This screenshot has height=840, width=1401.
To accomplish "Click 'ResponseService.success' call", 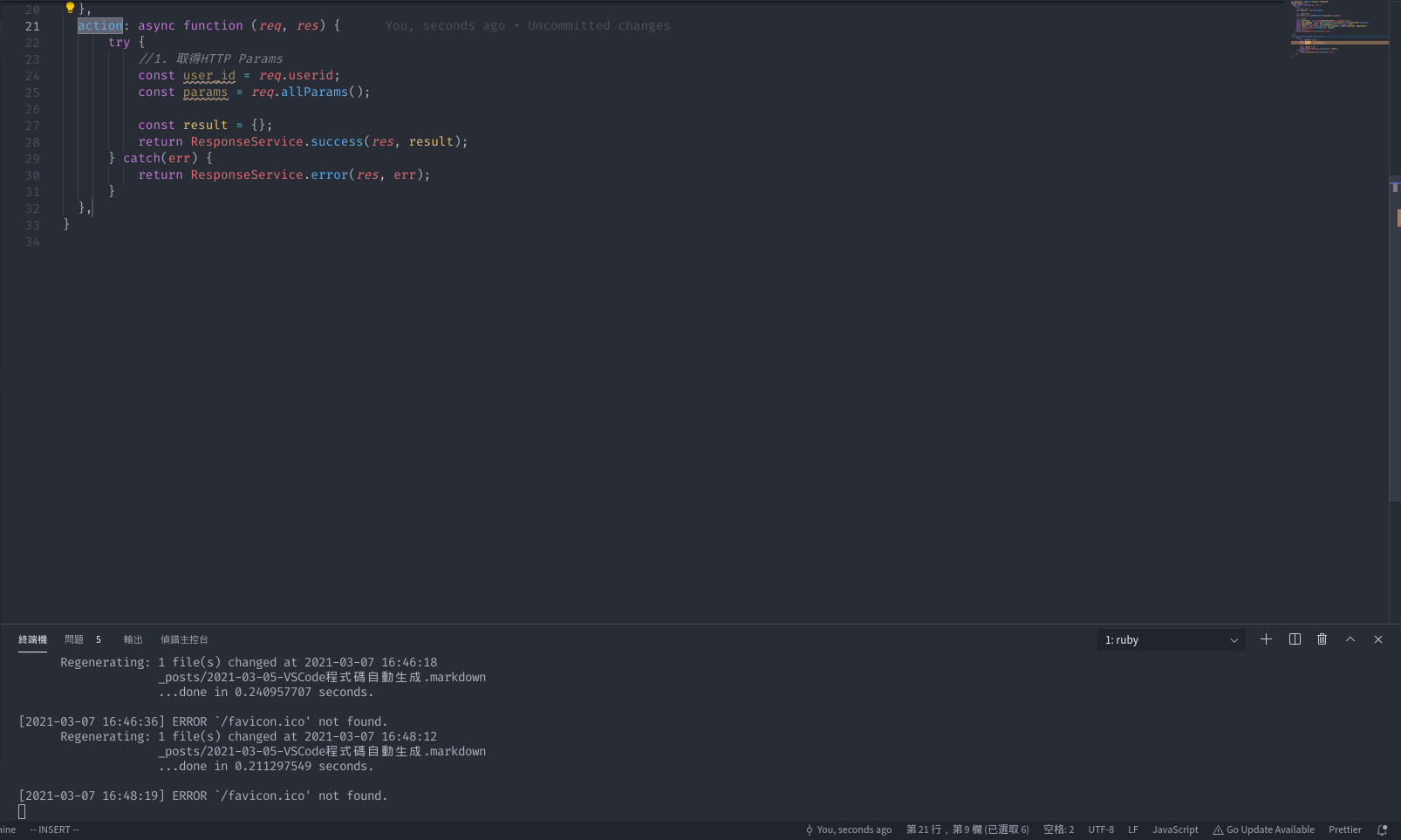I will coord(277,142).
